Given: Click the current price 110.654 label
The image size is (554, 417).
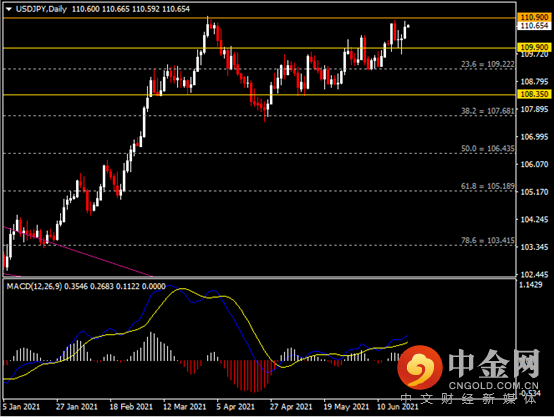Looking at the screenshot, I should pos(534,25).
